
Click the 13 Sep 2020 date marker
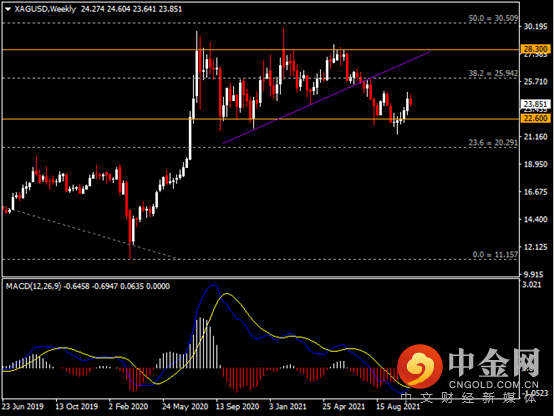click(x=237, y=406)
